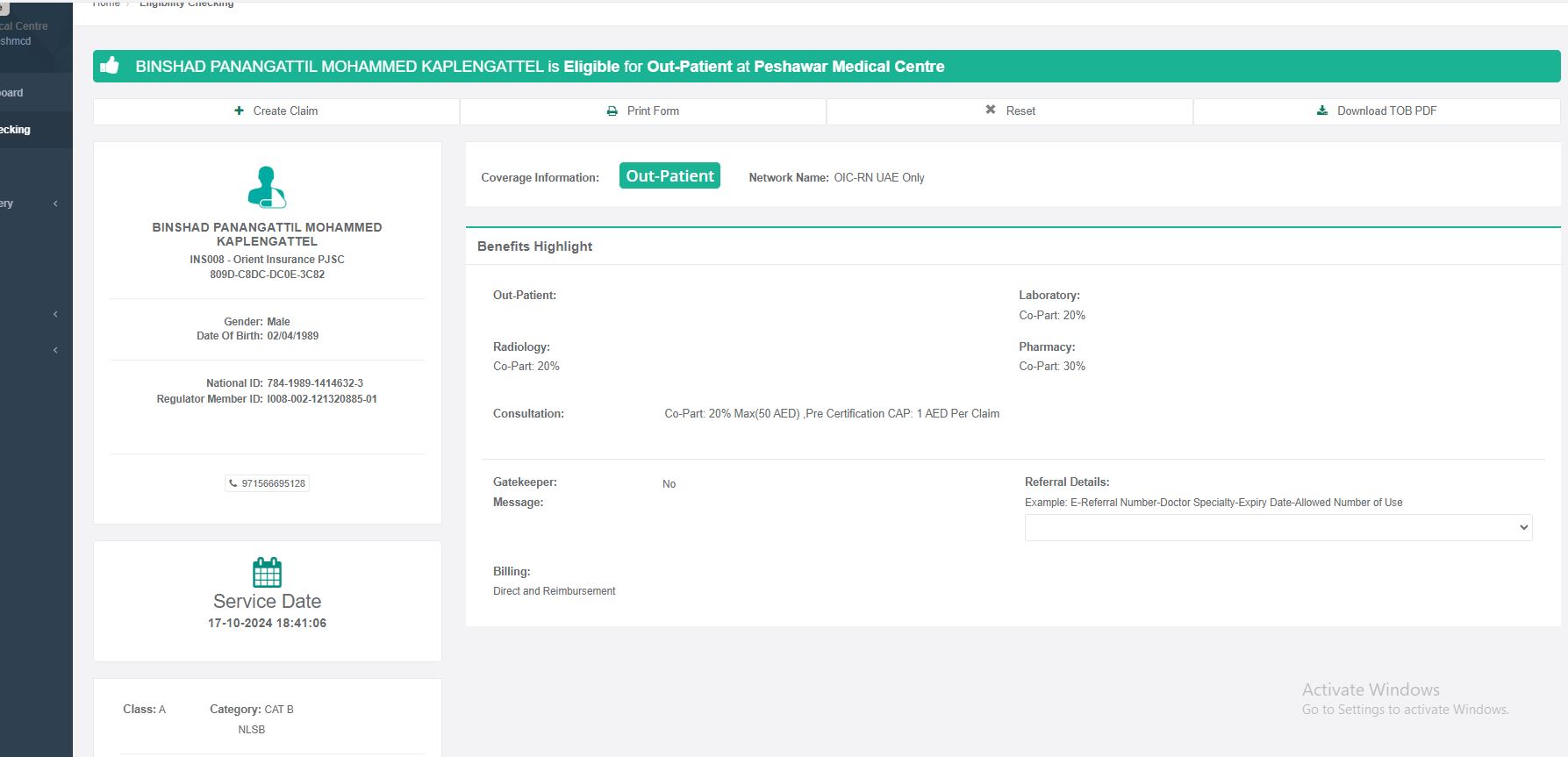Click the service date 17-10-2024 18:41:06

[267, 623]
